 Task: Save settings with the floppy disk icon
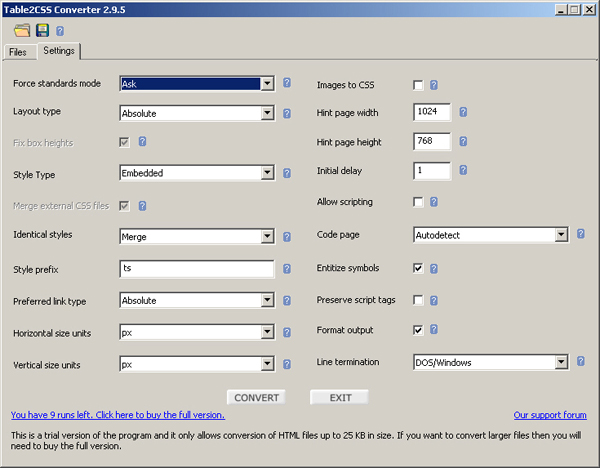point(42,30)
